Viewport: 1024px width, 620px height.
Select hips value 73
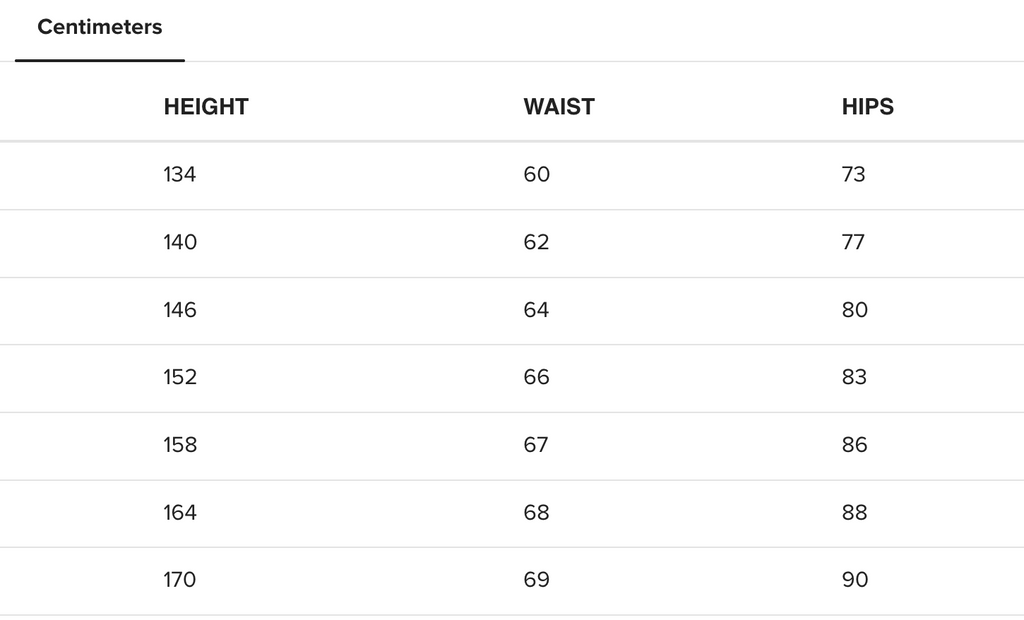point(854,175)
